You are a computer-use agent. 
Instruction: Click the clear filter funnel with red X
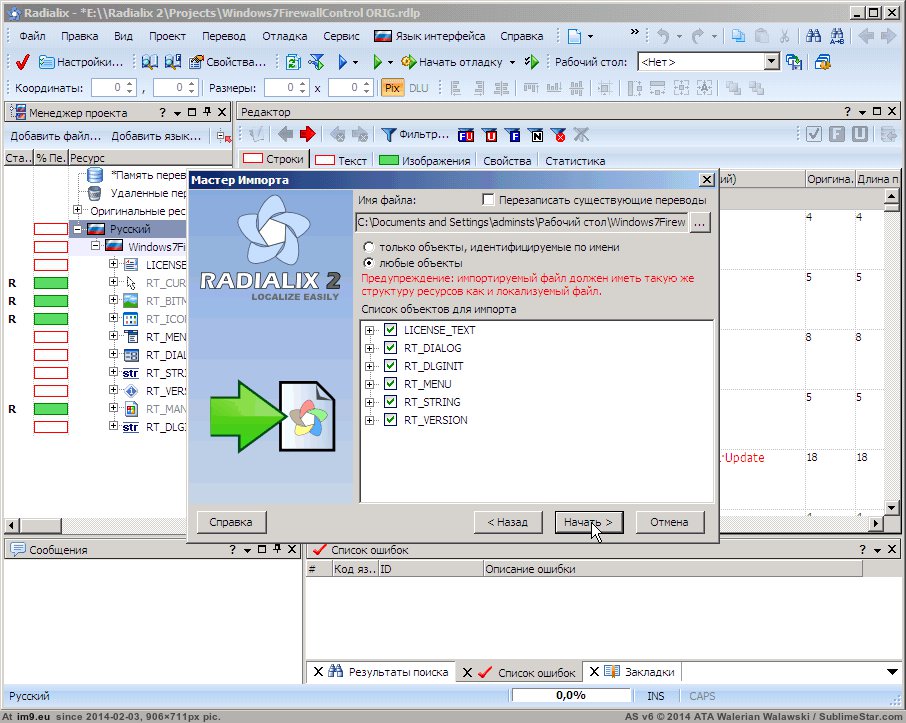[x=559, y=135]
